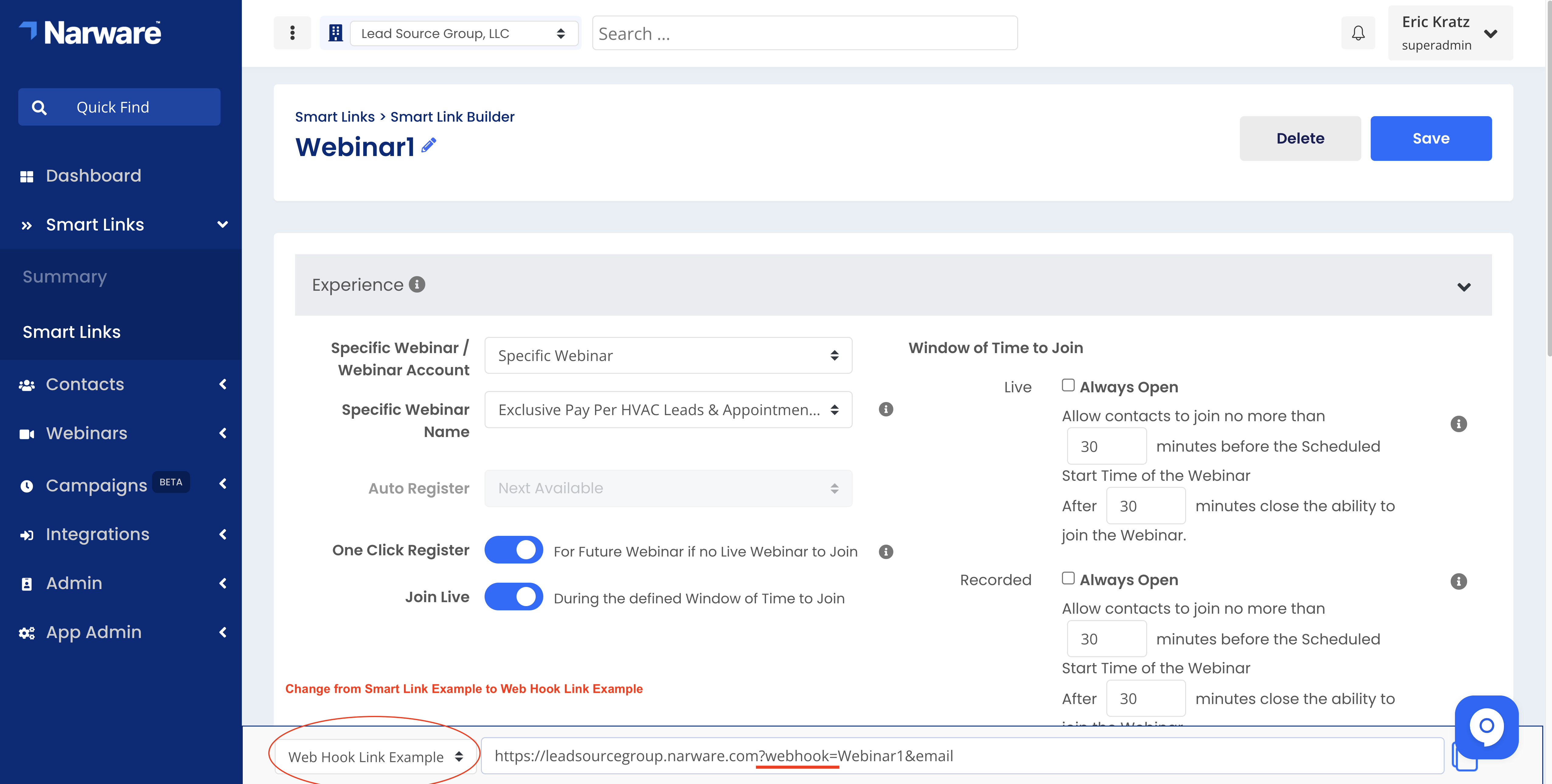This screenshot has height=784, width=1552.
Task: Expand the App Admin sidebar chevron
Action: (223, 632)
